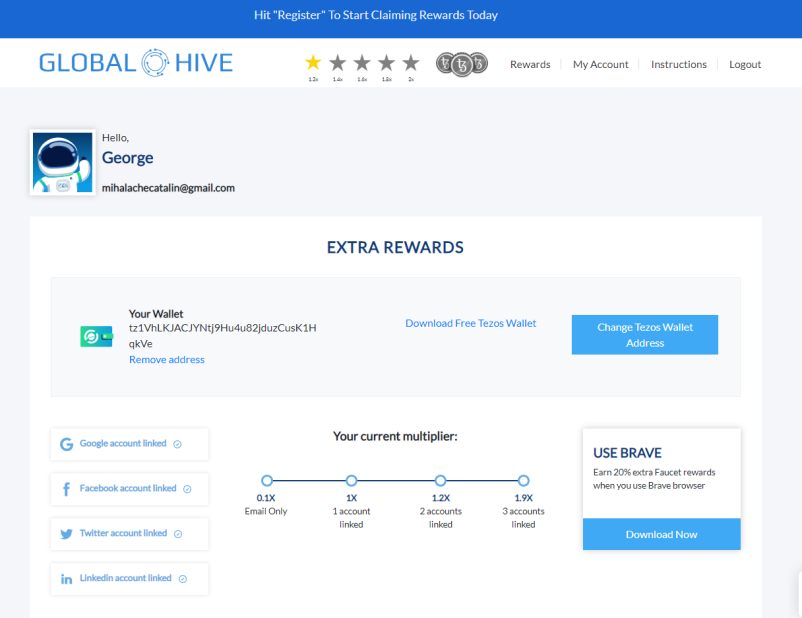This screenshot has height=618, width=802.
Task: Select the second star labeled 1.4x
Action: [338, 63]
